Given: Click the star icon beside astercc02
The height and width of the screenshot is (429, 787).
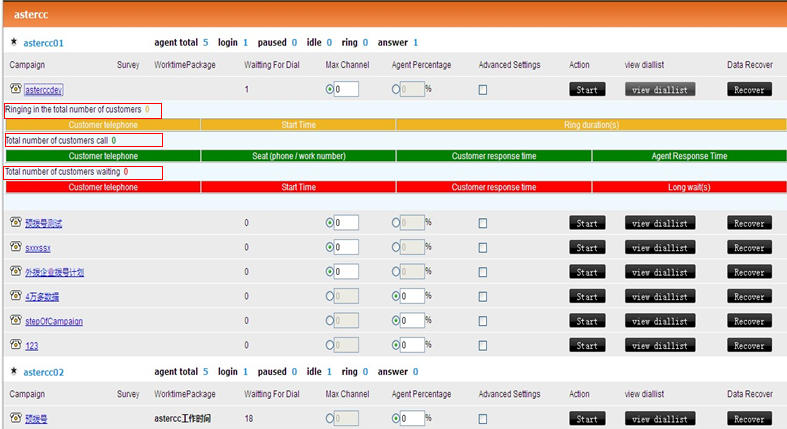Looking at the screenshot, I should pyautogui.click(x=13, y=371).
